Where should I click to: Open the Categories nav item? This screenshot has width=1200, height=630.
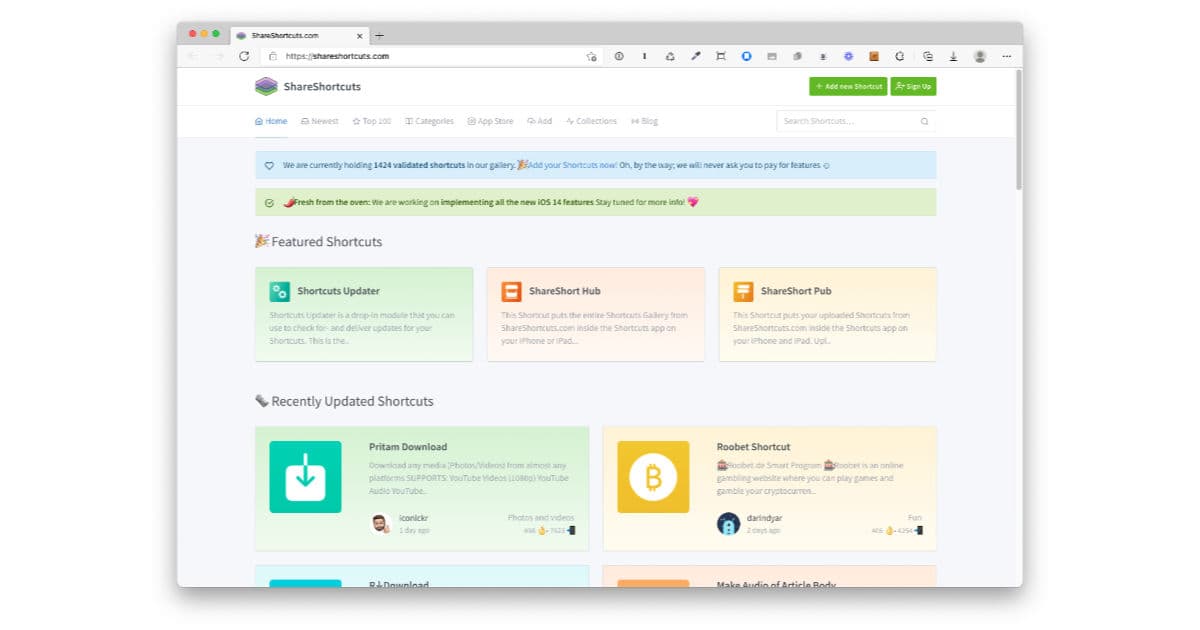pos(429,121)
